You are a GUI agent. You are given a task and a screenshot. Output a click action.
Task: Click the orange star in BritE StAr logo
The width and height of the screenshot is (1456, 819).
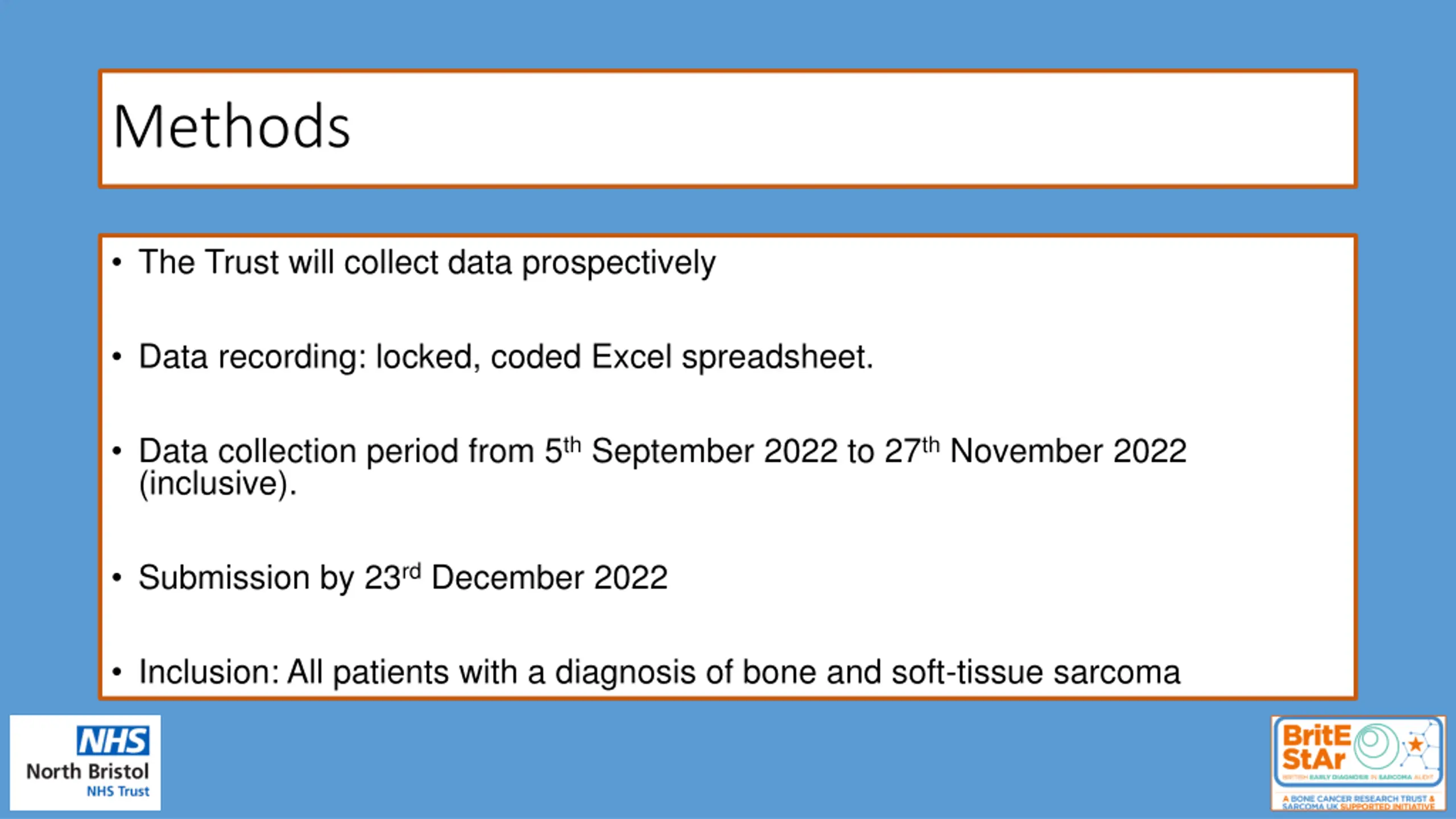click(1416, 744)
